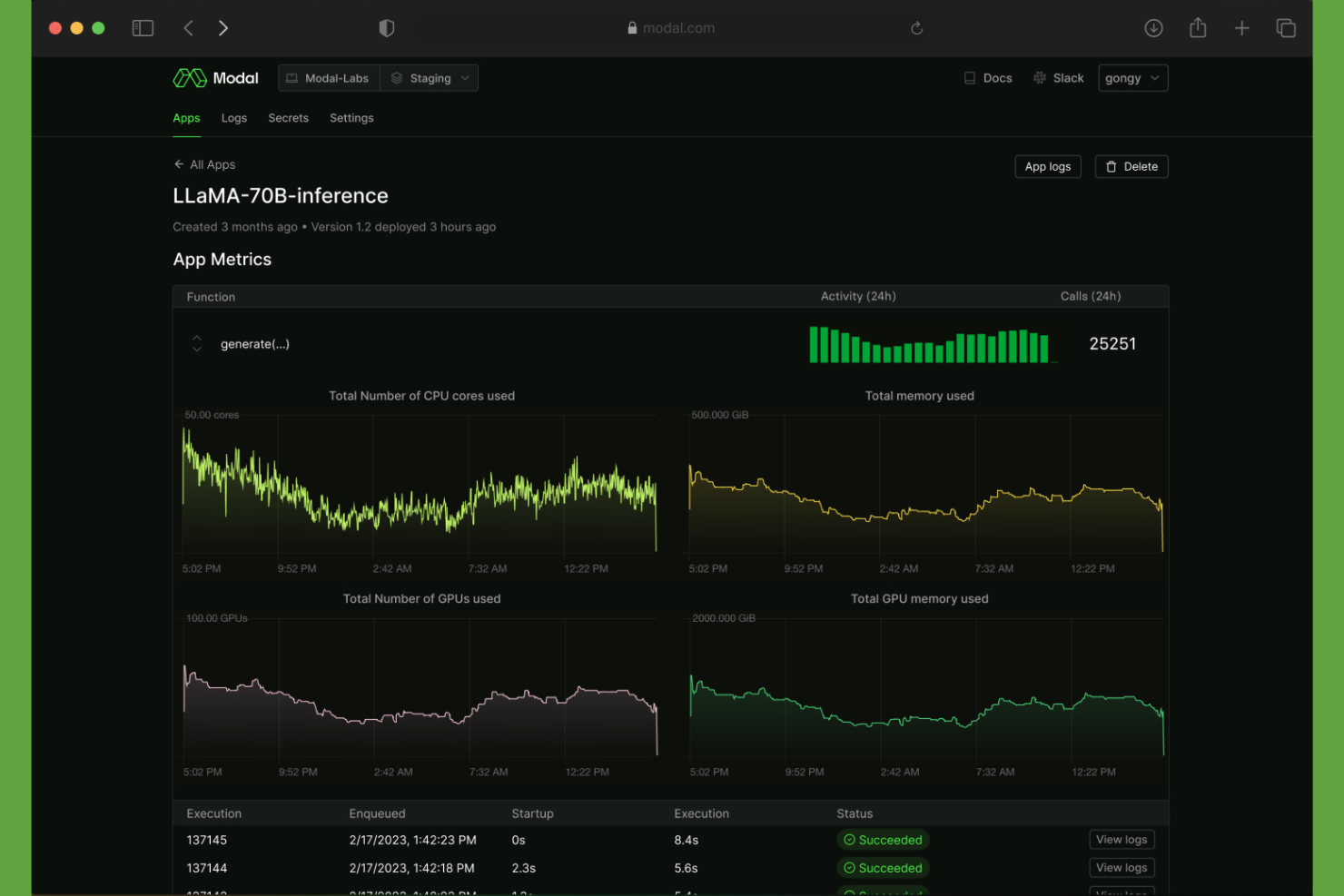Click enqueued time 2/17/2023, 1:42:23 PM

(413, 841)
